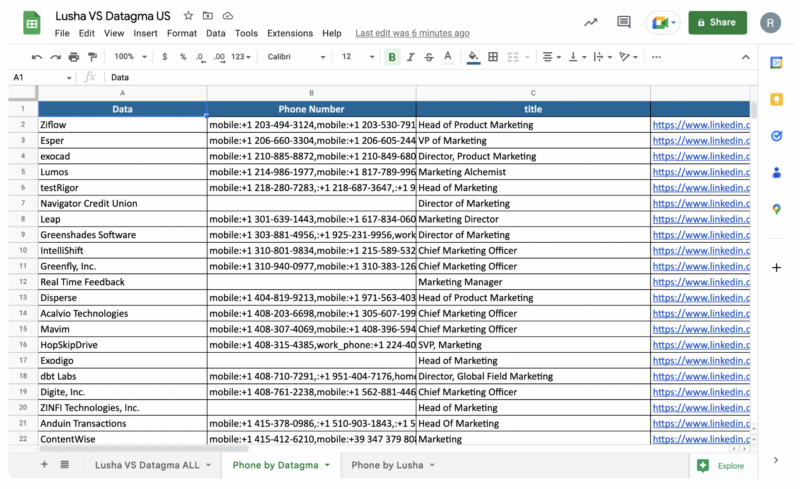Select the Phone by Datagma sheet tab
Viewport: 800px width, 489px height.
click(x=281, y=465)
